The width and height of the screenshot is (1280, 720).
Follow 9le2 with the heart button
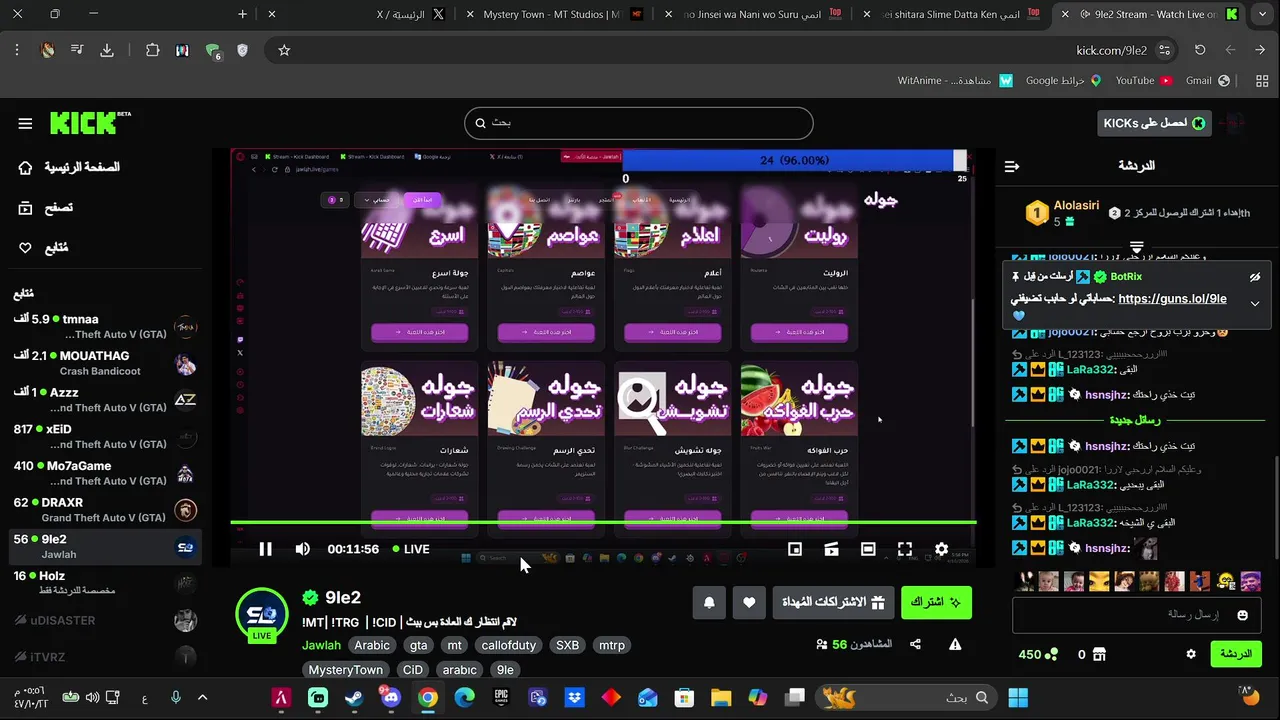click(749, 602)
